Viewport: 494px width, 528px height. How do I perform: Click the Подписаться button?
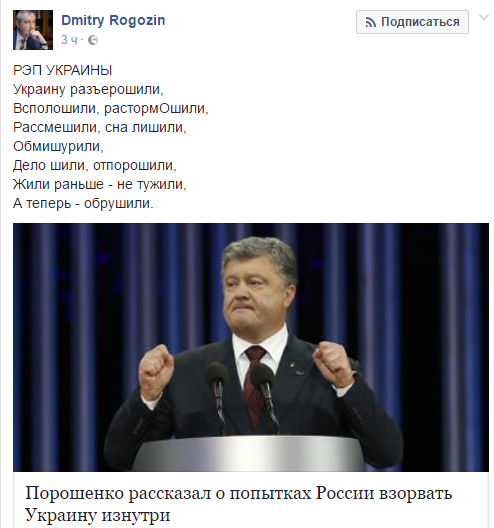[412, 22]
